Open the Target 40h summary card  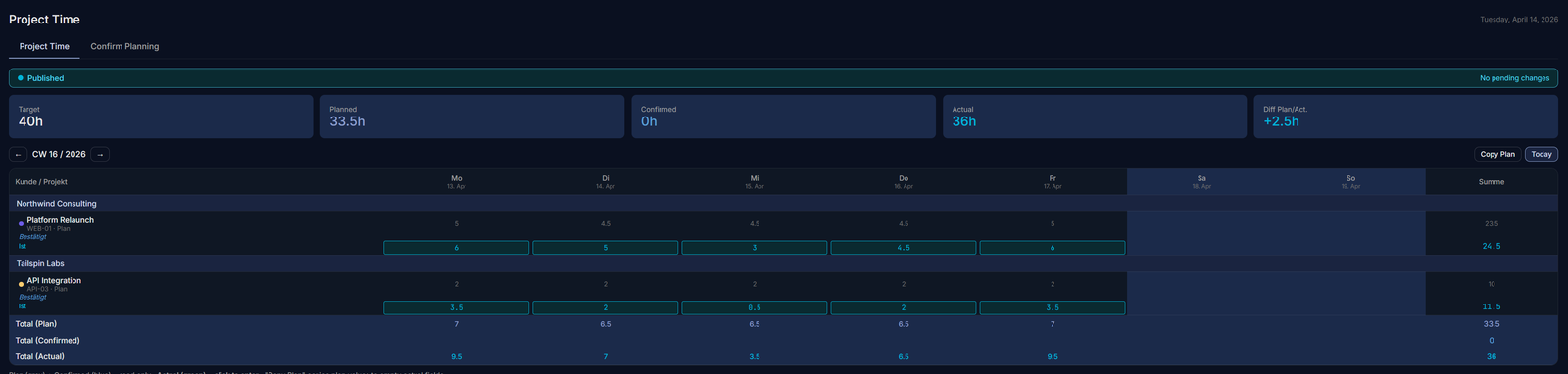click(x=161, y=117)
